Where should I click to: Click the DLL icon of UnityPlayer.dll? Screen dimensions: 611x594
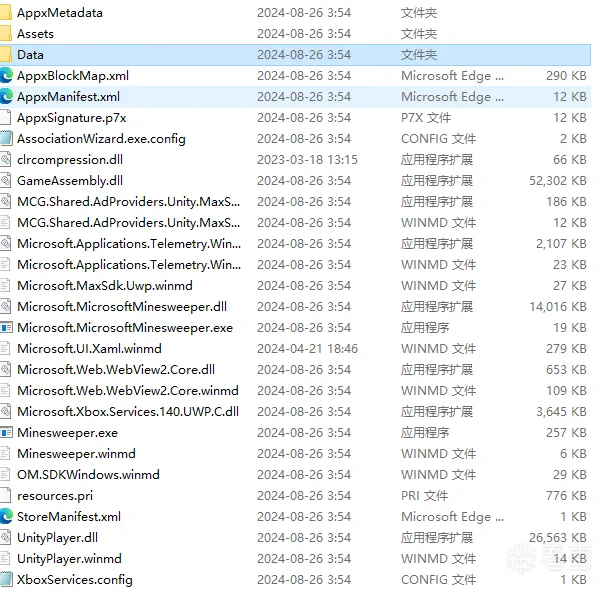pos(5,538)
